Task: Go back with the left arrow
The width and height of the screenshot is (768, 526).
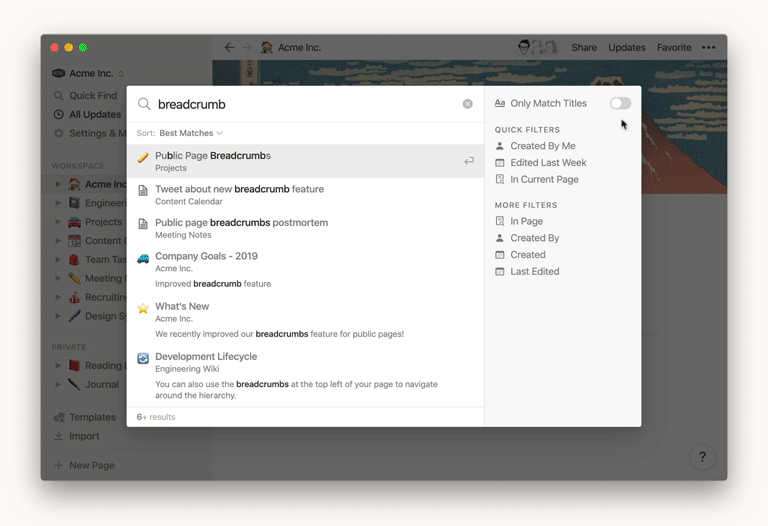Action: [229, 47]
